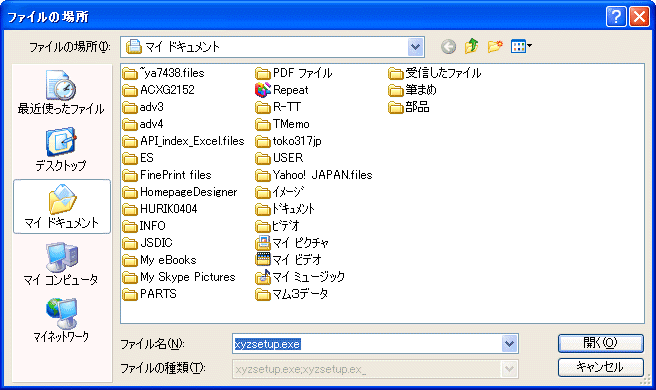Click the back navigation arrow

[448, 46]
